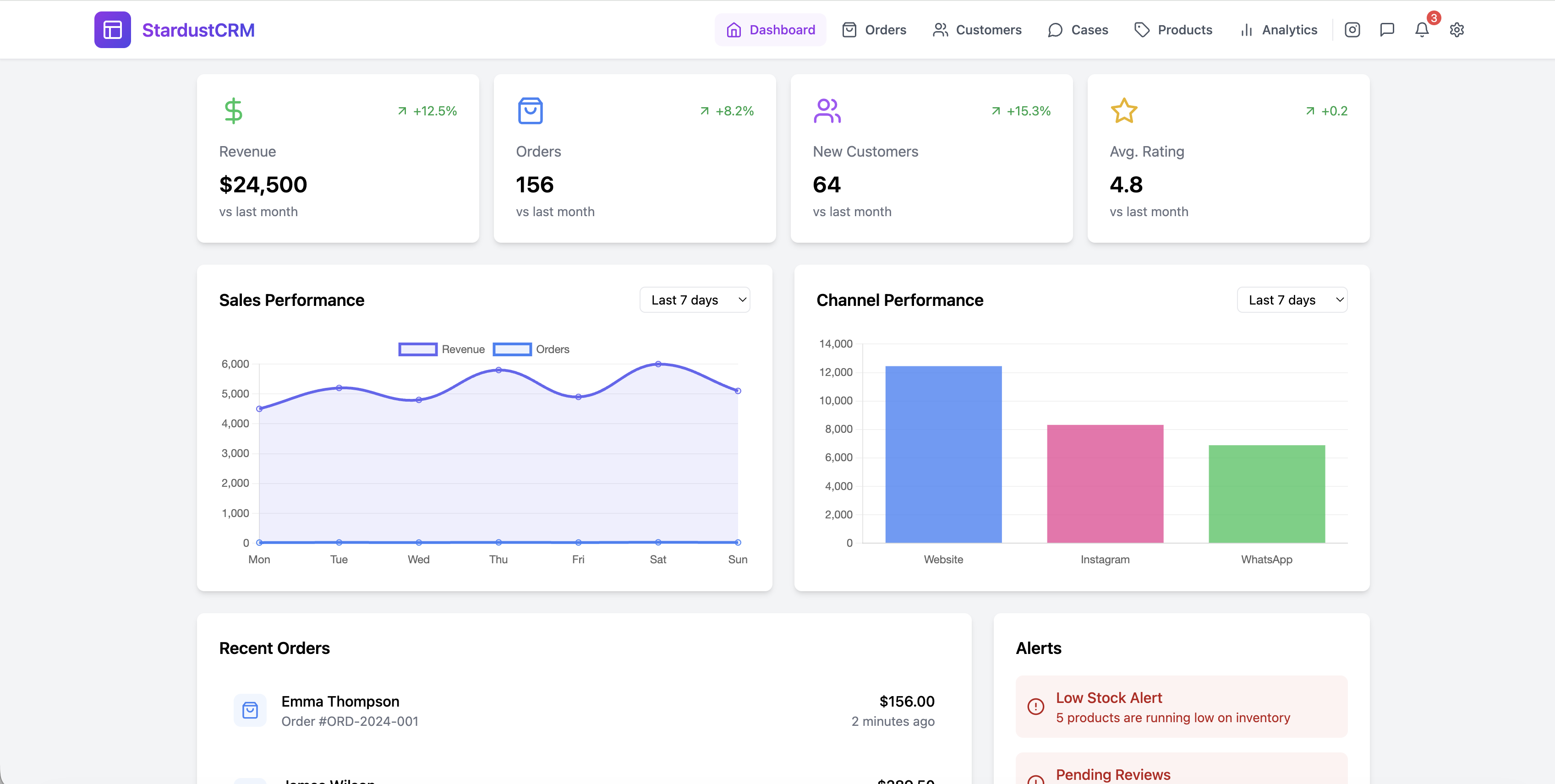Image resolution: width=1555 pixels, height=784 pixels.
Task: Click the 156 orders value
Action: [x=535, y=185]
